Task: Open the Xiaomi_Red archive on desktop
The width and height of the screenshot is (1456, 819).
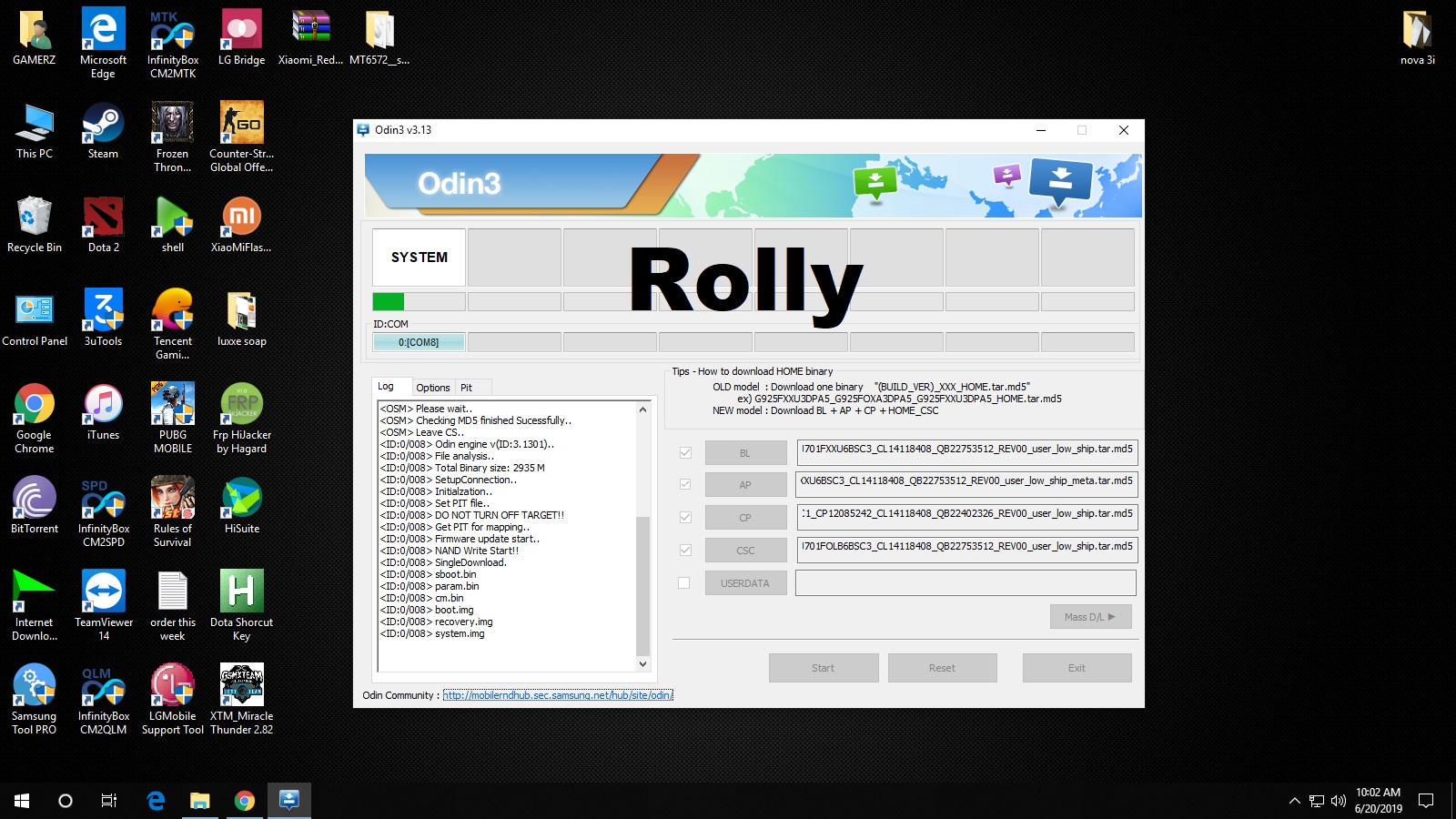Action: [310, 37]
